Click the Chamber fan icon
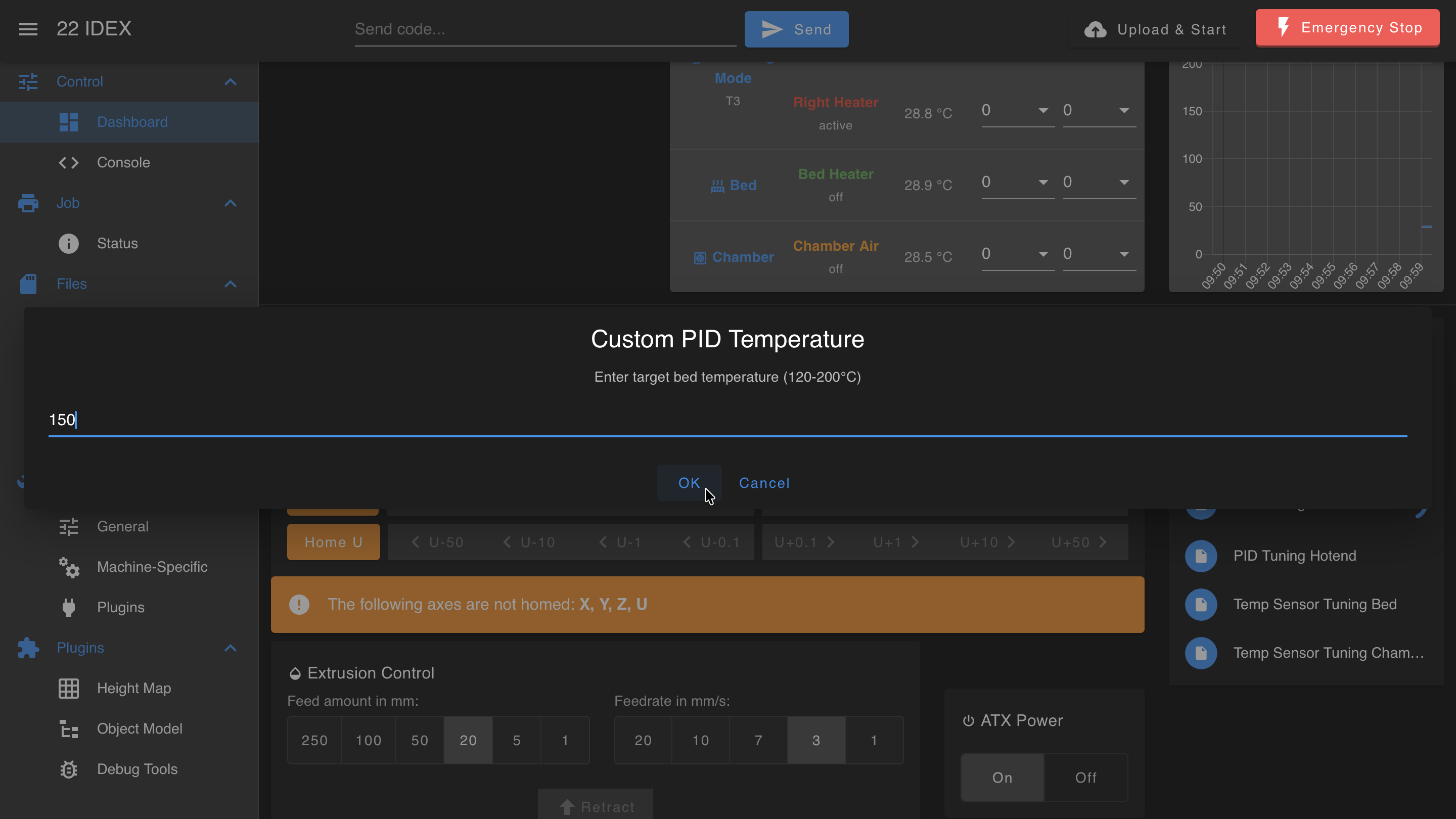This screenshot has height=819, width=1456. coord(700,258)
